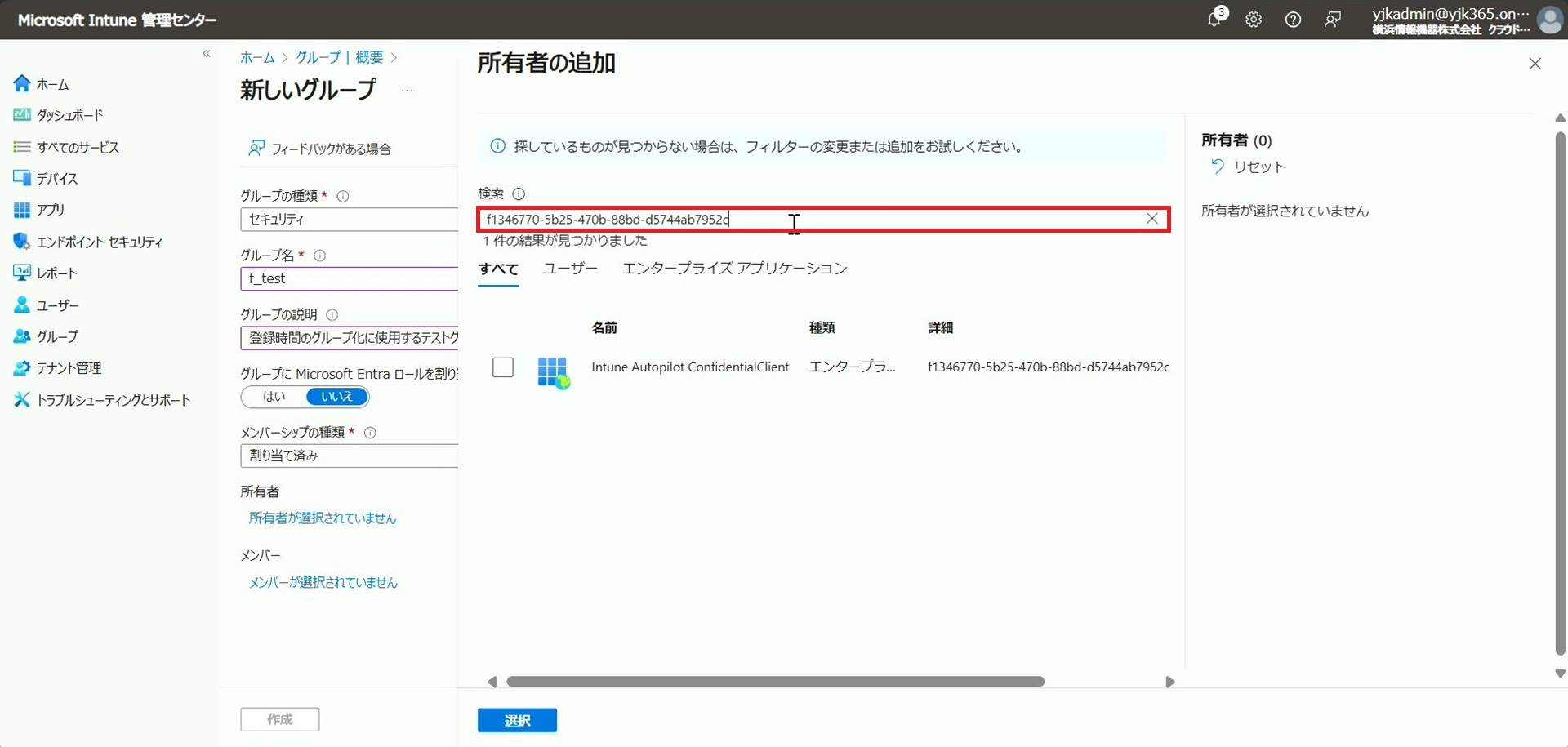Open ダッシュボード in the sidebar

tap(58, 115)
